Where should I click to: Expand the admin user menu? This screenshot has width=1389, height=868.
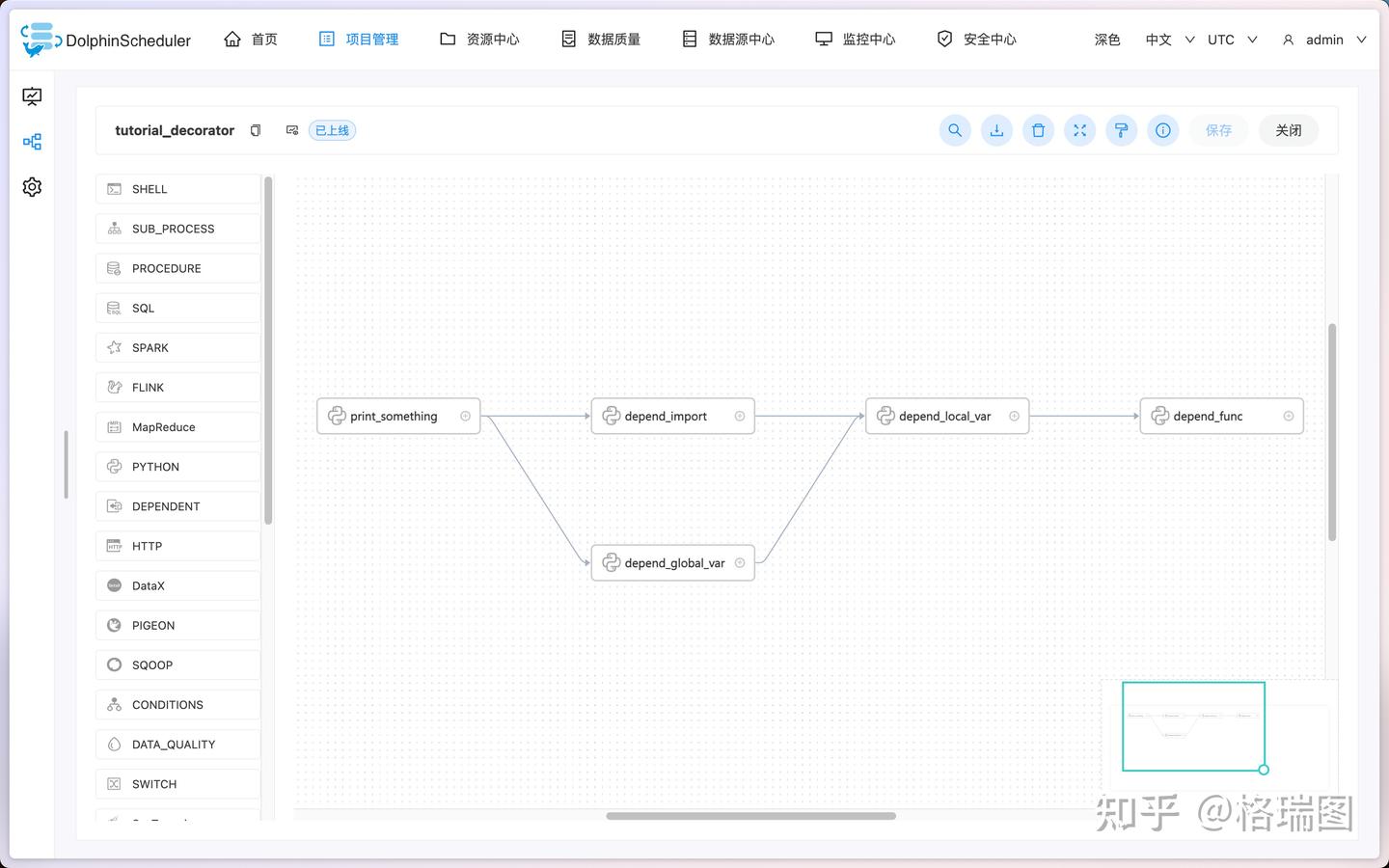(1324, 40)
